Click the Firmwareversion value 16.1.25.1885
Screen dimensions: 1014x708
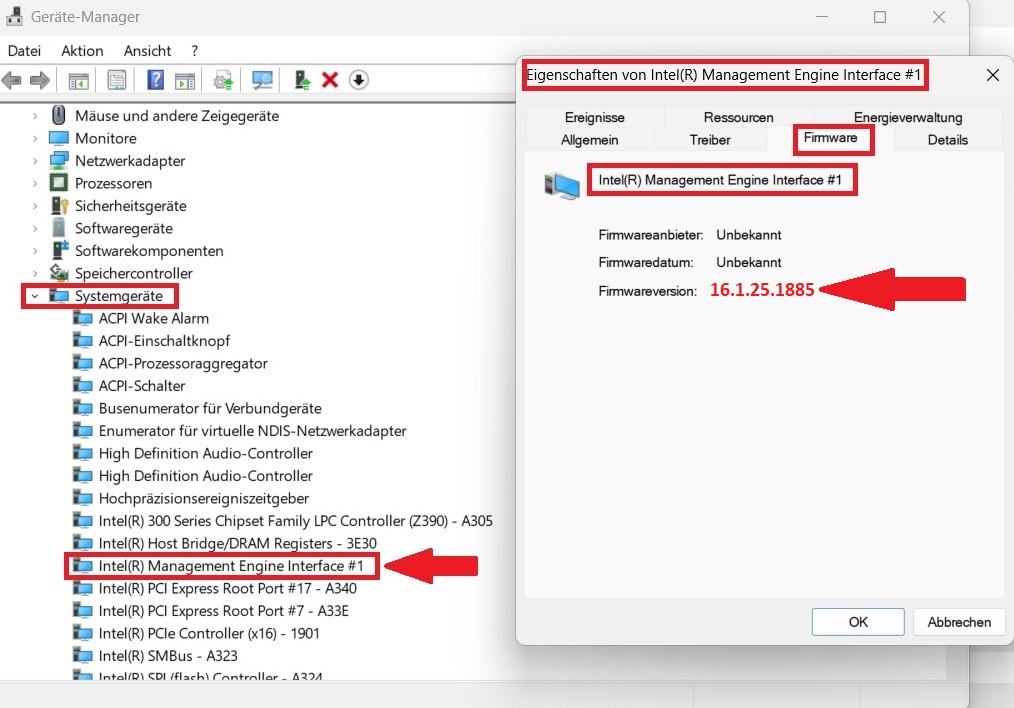pyautogui.click(x=762, y=290)
